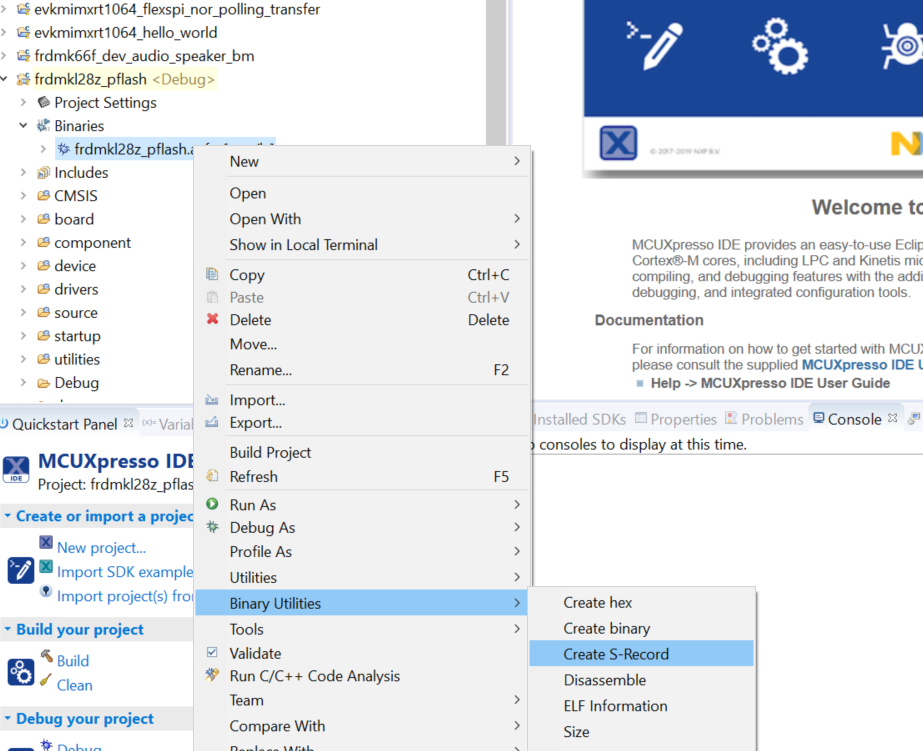Open the Open With submenu
Viewport: 923px width, 751px height.
pyautogui.click(x=363, y=219)
